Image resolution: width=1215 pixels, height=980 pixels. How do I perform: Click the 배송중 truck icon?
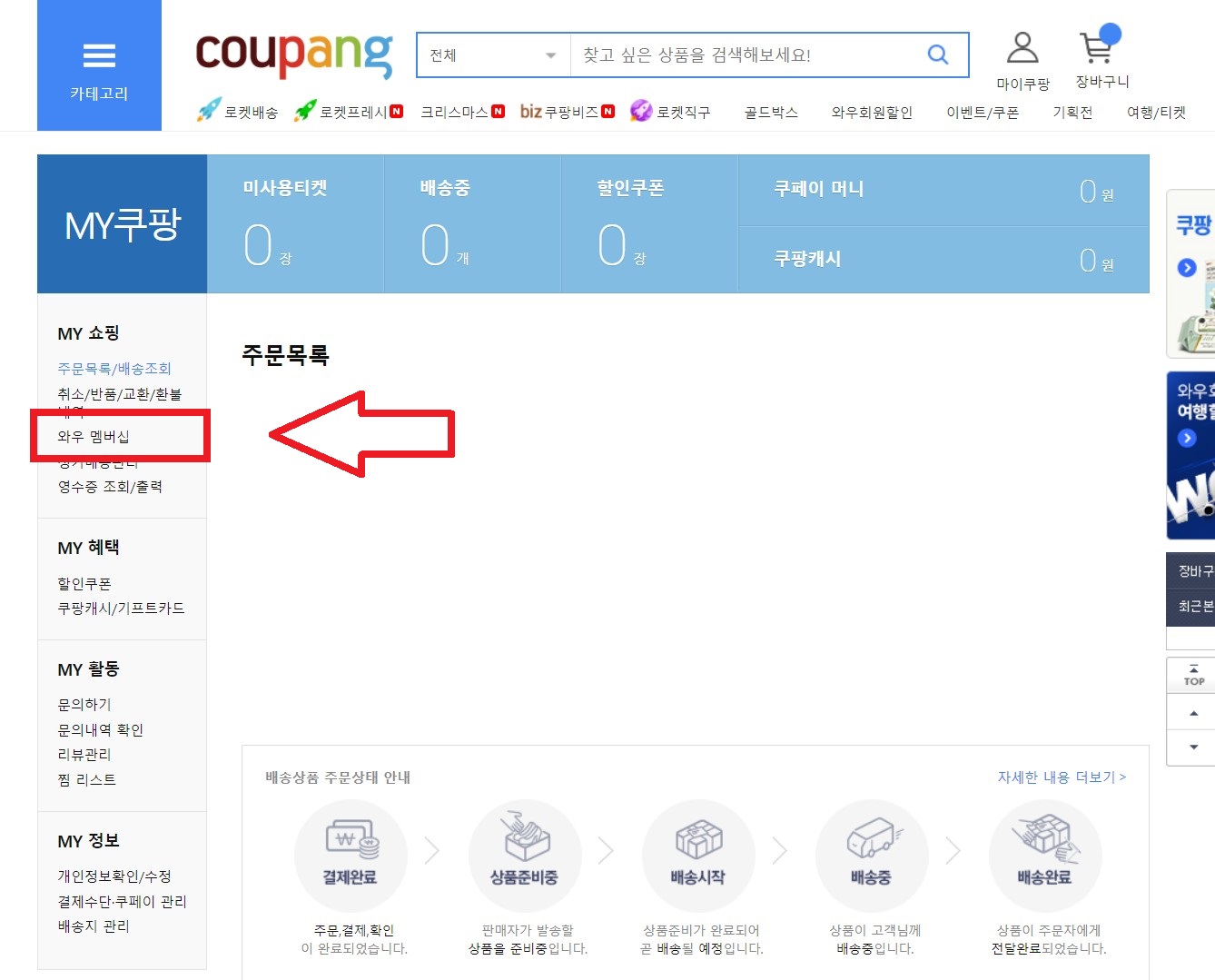pos(871,856)
